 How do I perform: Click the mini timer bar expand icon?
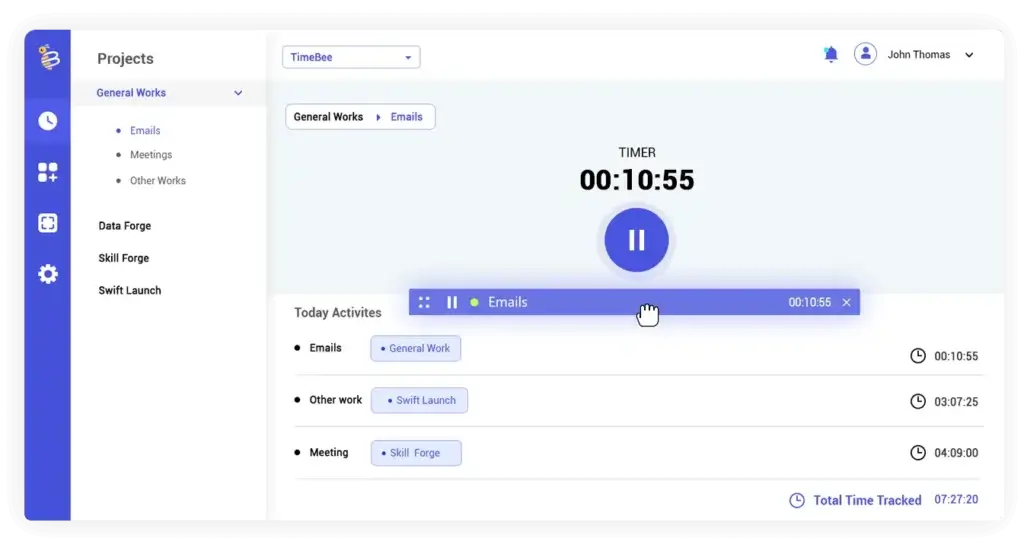pos(424,302)
